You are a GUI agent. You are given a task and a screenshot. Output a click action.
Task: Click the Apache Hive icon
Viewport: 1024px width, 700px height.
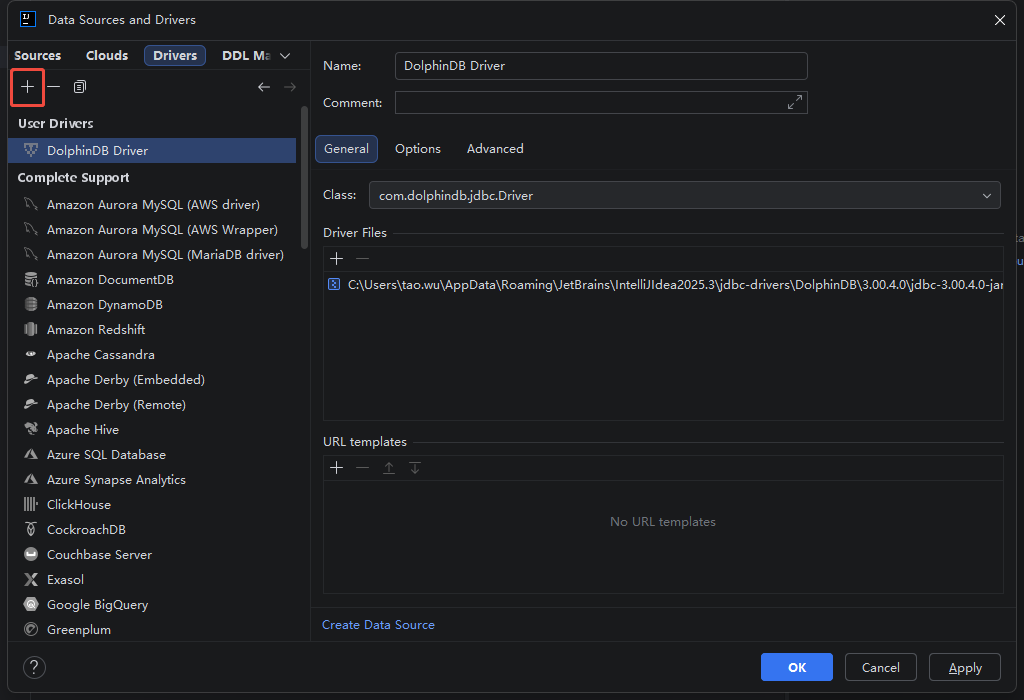click(x=31, y=429)
